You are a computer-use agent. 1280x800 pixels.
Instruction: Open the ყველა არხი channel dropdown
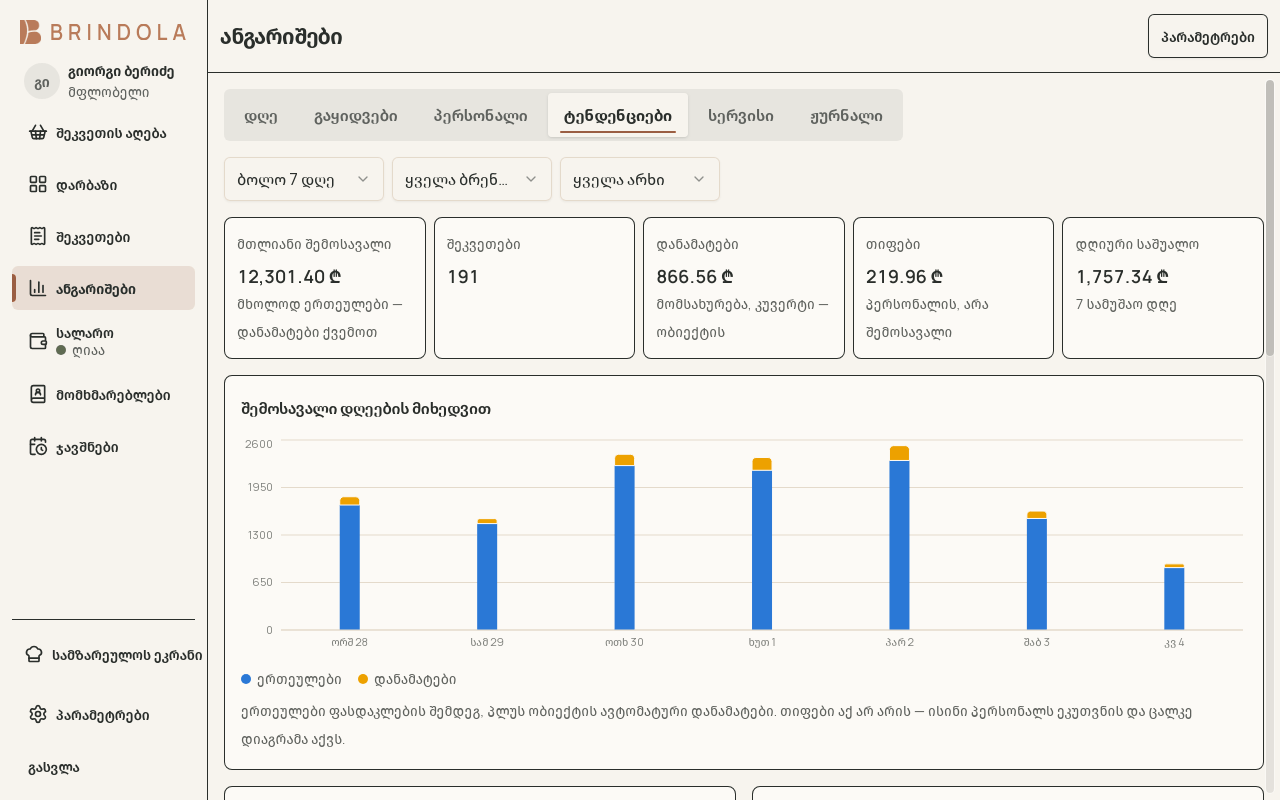point(640,179)
